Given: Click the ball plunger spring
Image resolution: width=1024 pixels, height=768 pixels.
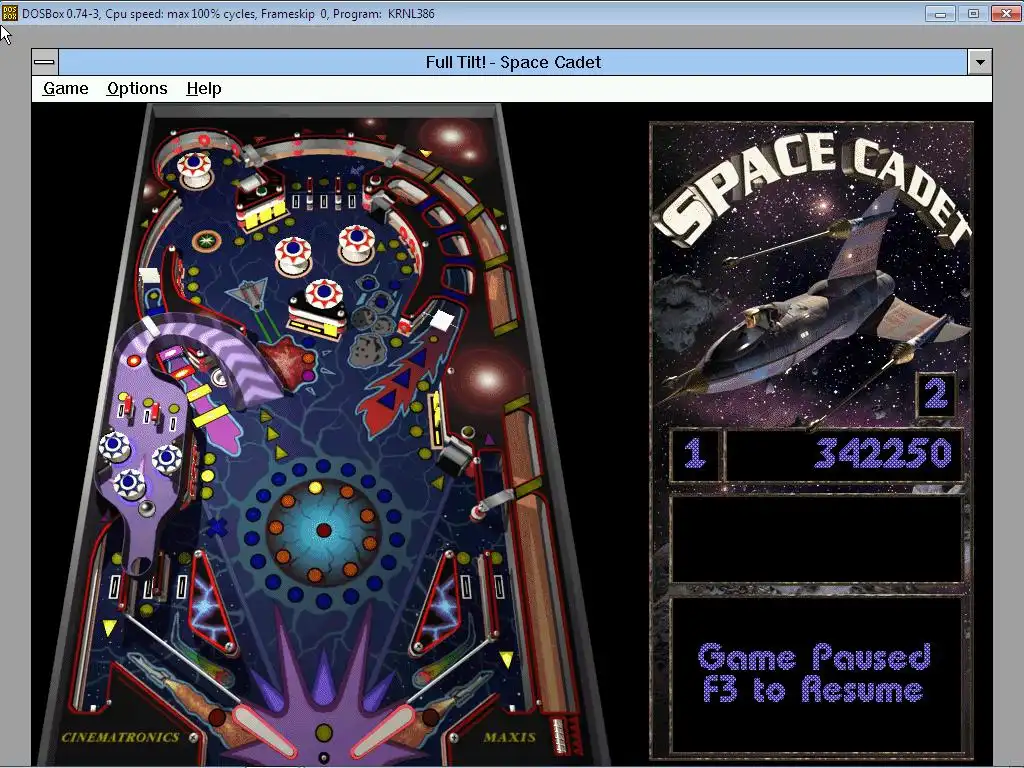Looking at the screenshot, I should coord(560,736).
